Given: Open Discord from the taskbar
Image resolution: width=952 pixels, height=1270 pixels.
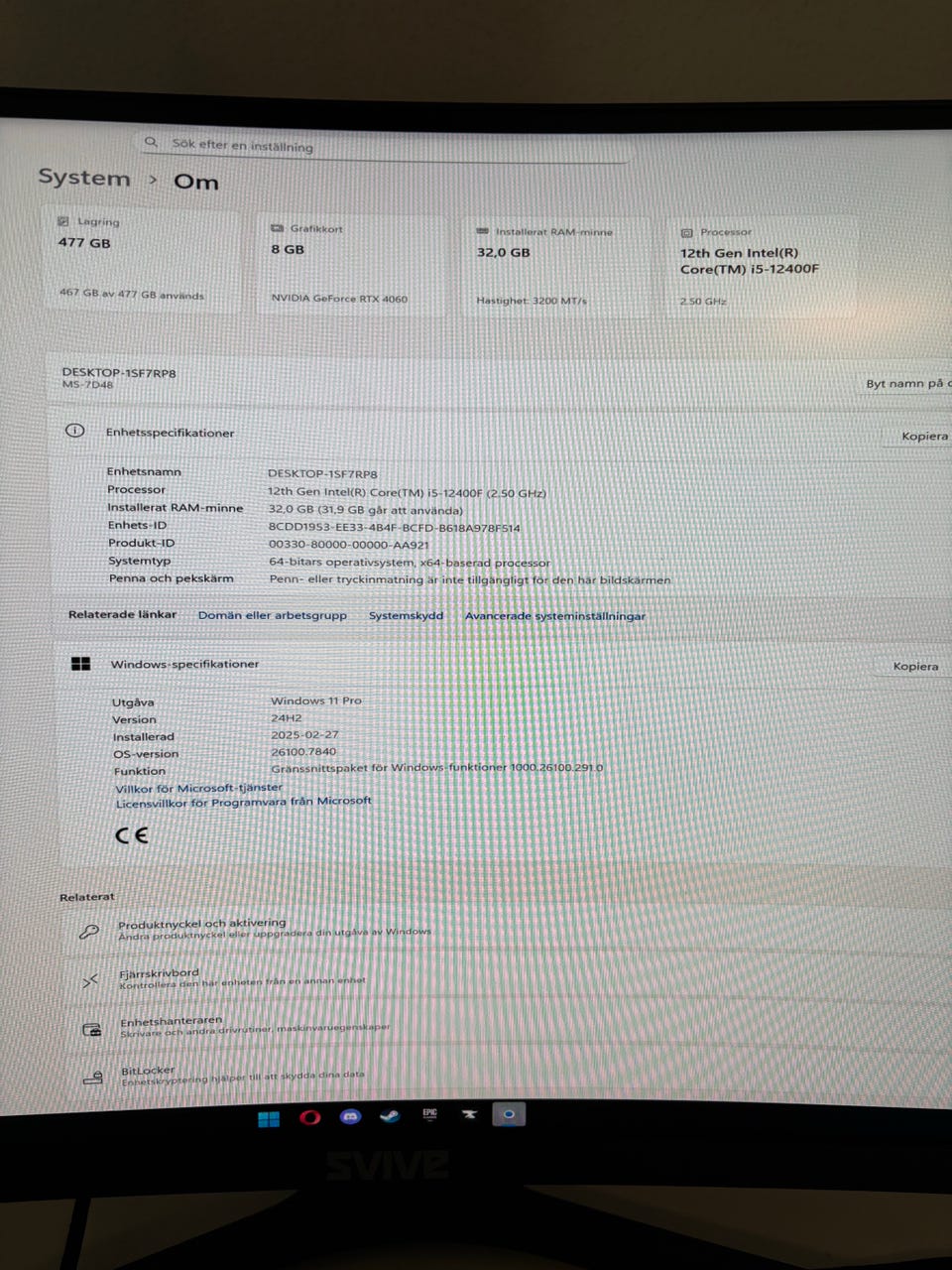Looking at the screenshot, I should pos(350,1117).
